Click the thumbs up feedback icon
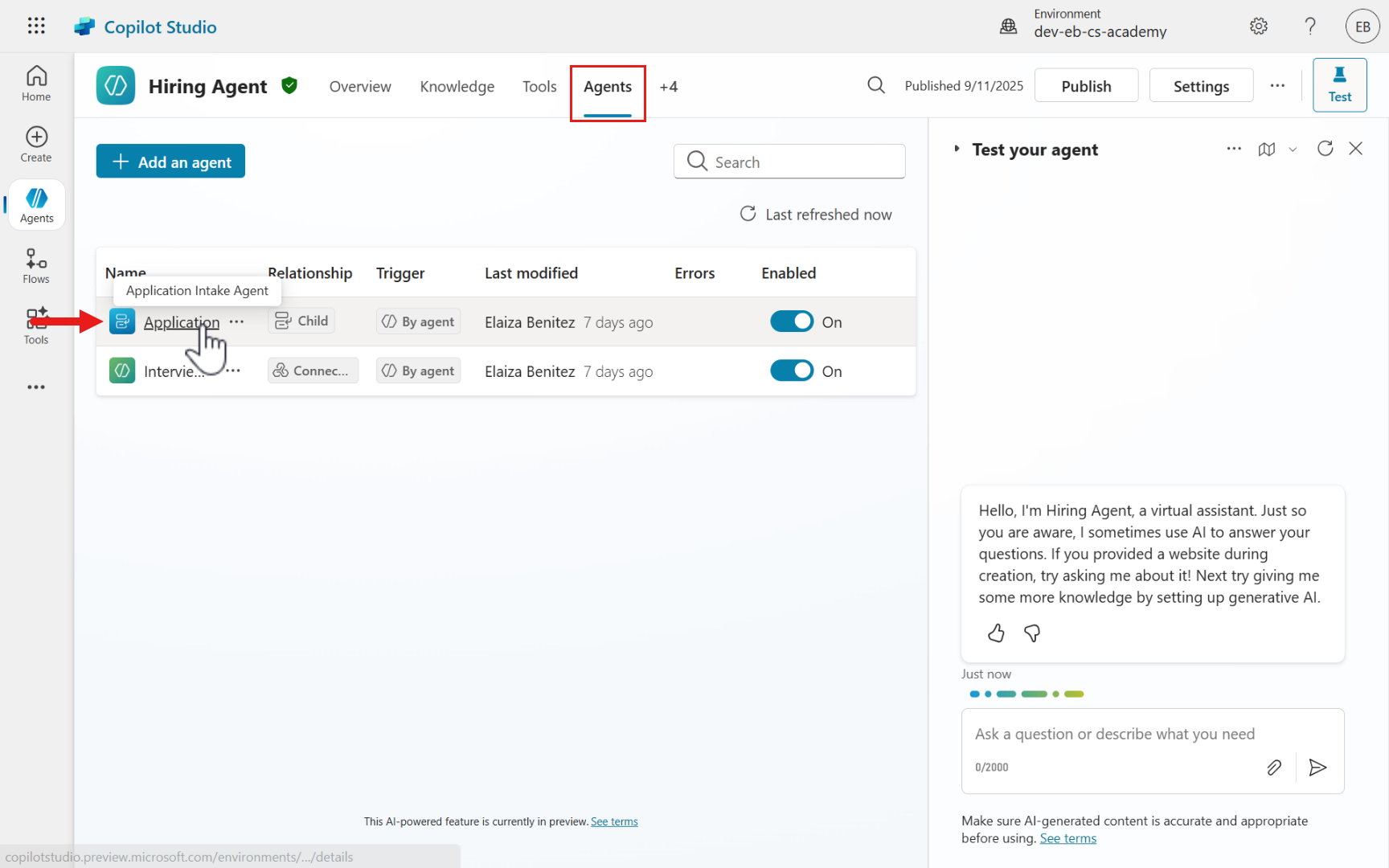 pyautogui.click(x=996, y=633)
